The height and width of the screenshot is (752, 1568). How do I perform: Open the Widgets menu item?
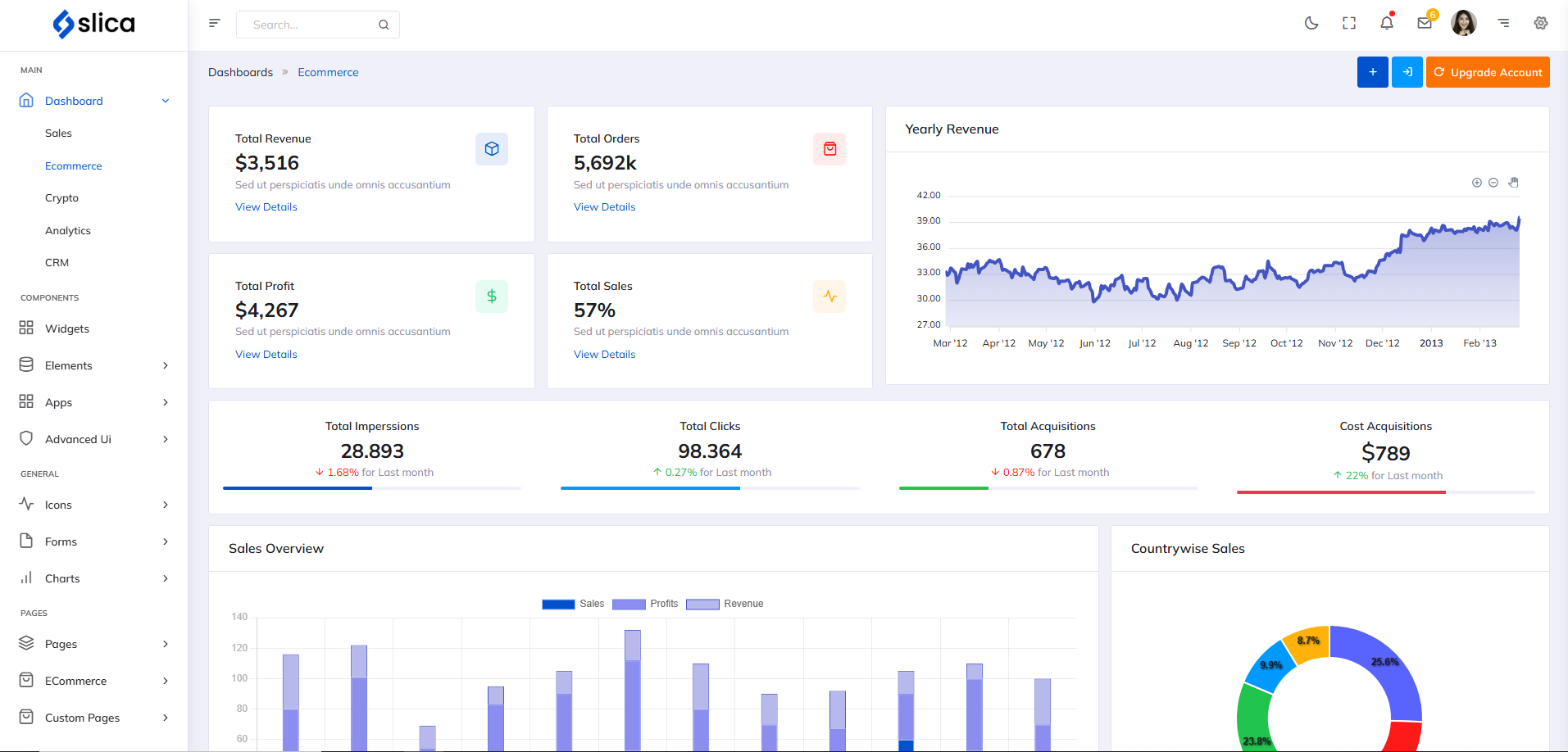tap(67, 328)
